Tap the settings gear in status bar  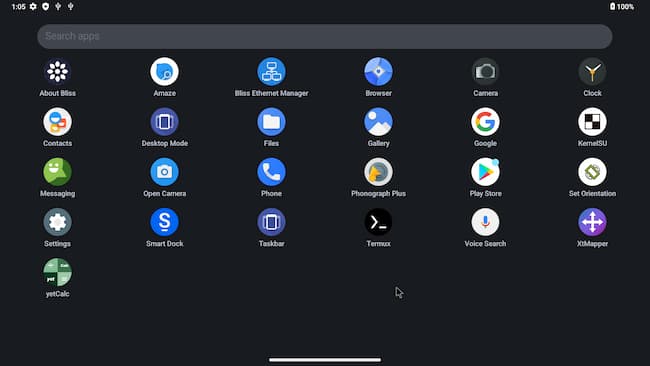pos(33,7)
